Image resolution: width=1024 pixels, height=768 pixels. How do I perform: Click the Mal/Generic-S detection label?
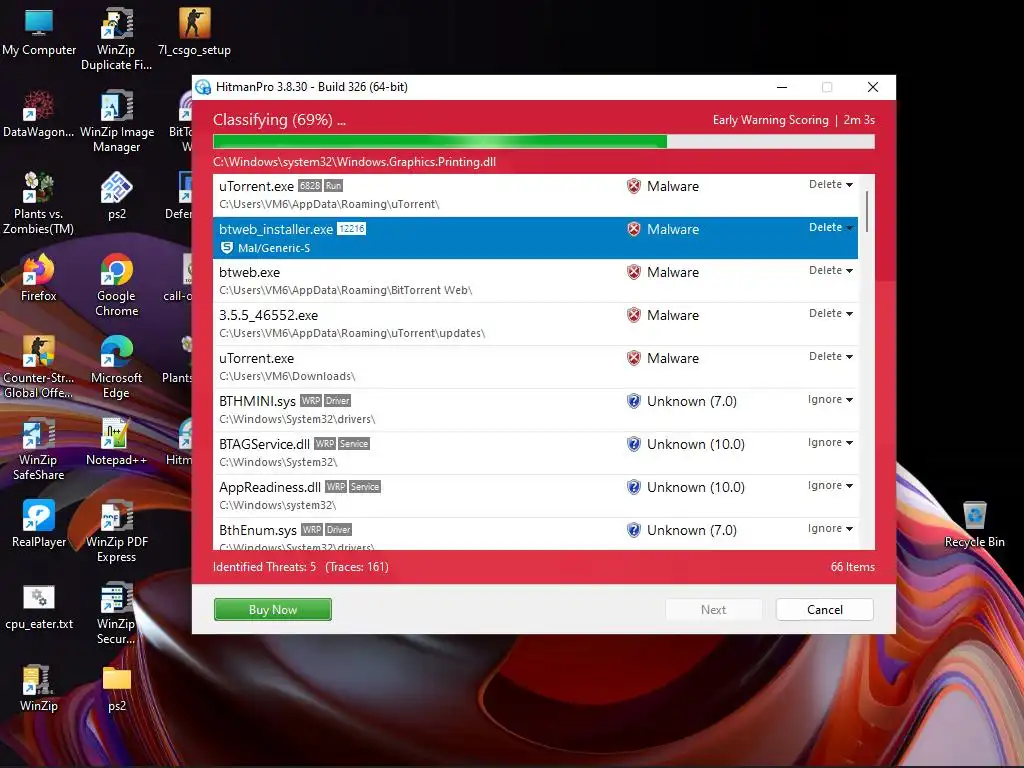tap(274, 248)
